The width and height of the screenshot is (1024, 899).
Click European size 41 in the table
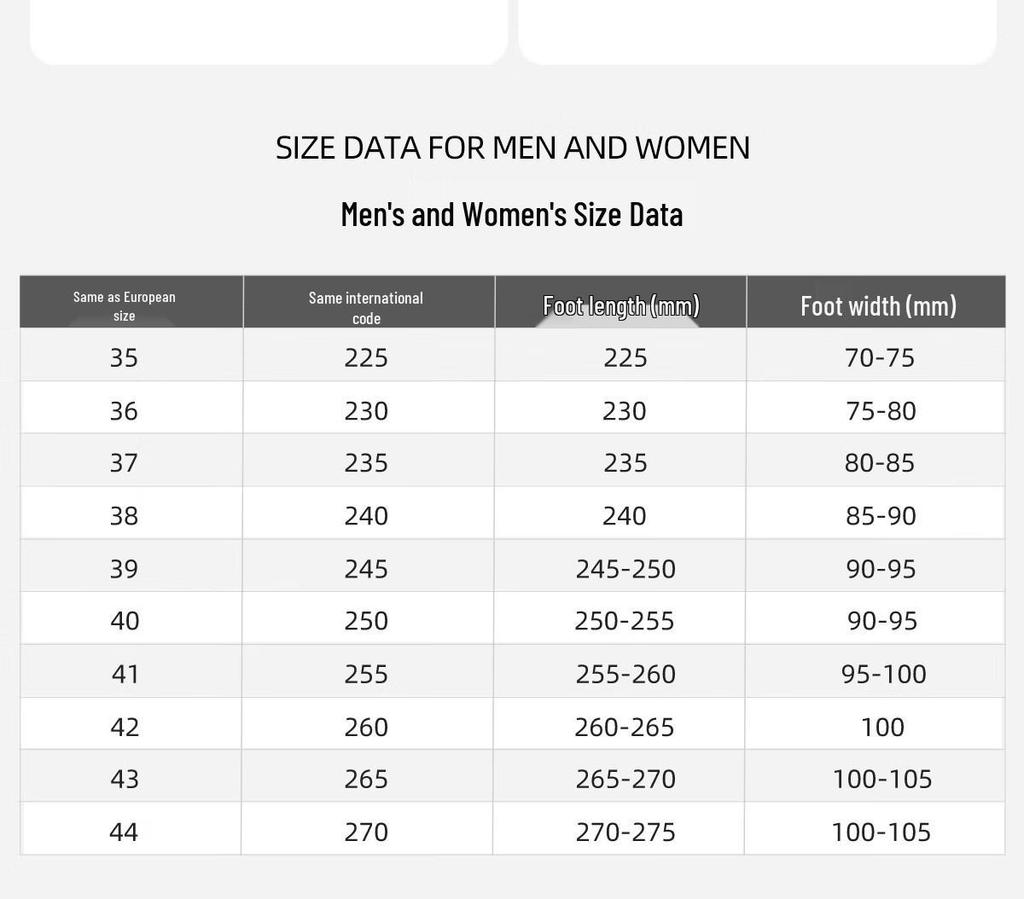[x=125, y=674]
